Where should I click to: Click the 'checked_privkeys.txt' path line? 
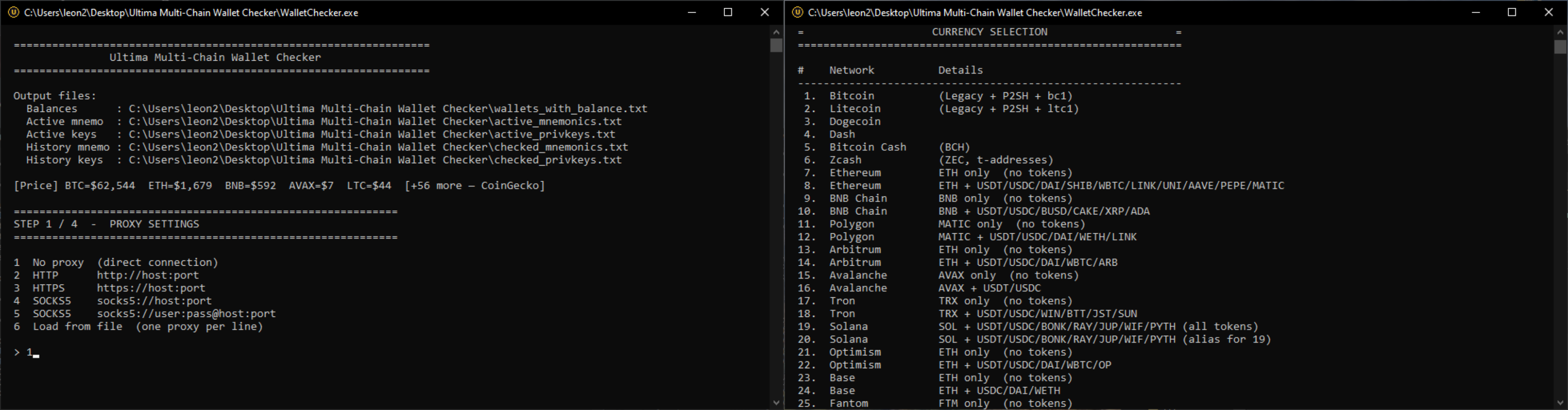point(324,159)
